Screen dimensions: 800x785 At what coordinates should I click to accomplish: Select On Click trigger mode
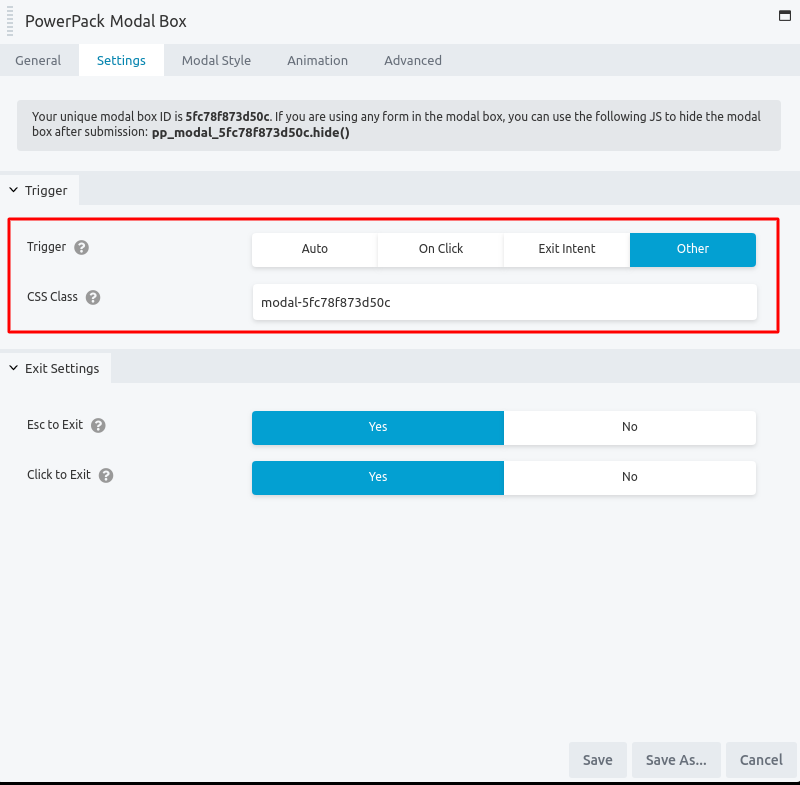pyautogui.click(x=440, y=249)
